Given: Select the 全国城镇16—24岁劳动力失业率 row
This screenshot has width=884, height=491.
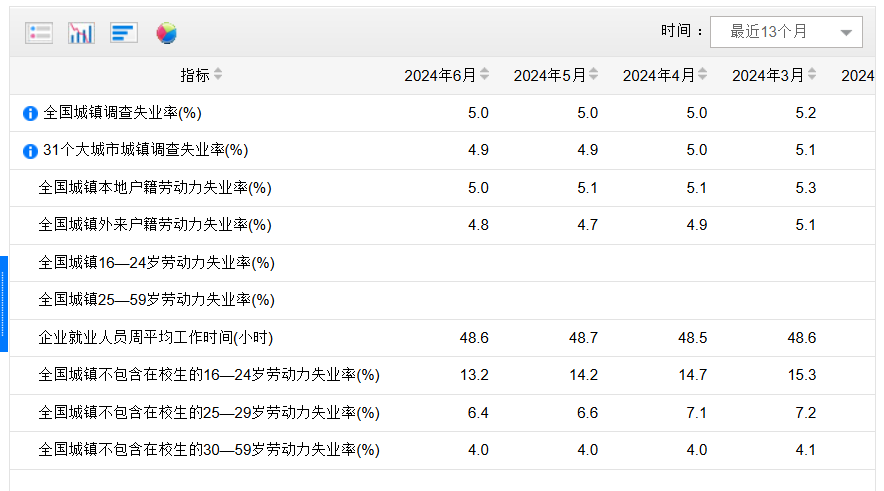Looking at the screenshot, I should click(156, 263).
